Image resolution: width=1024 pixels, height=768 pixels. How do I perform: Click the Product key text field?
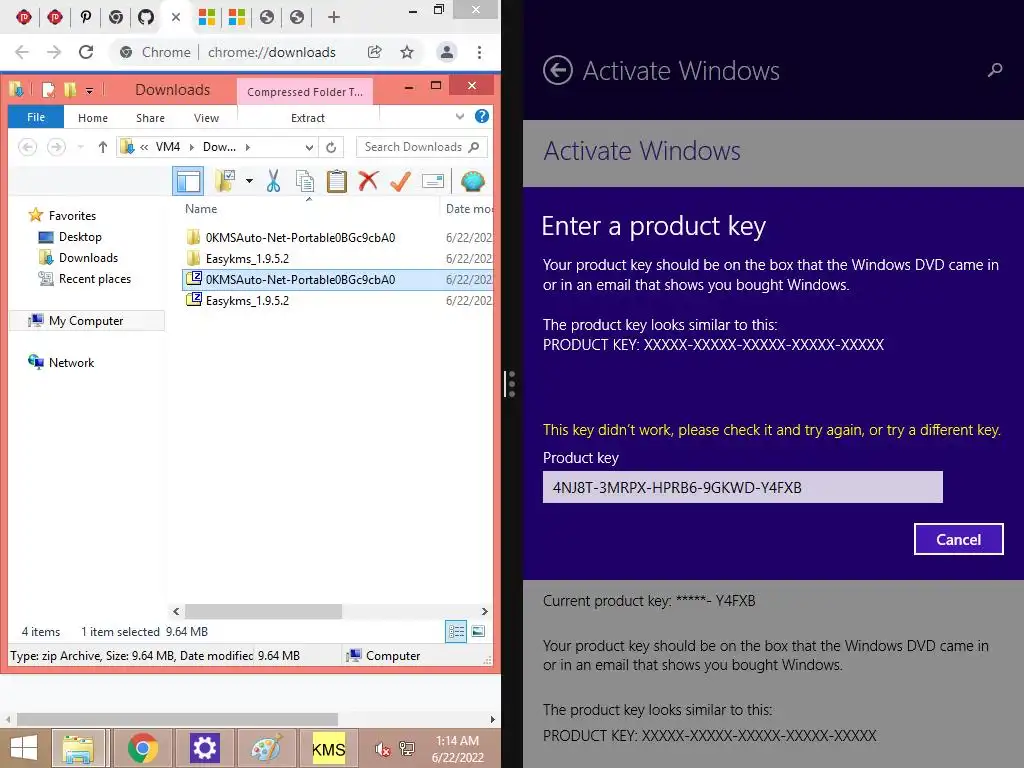pyautogui.click(x=743, y=487)
